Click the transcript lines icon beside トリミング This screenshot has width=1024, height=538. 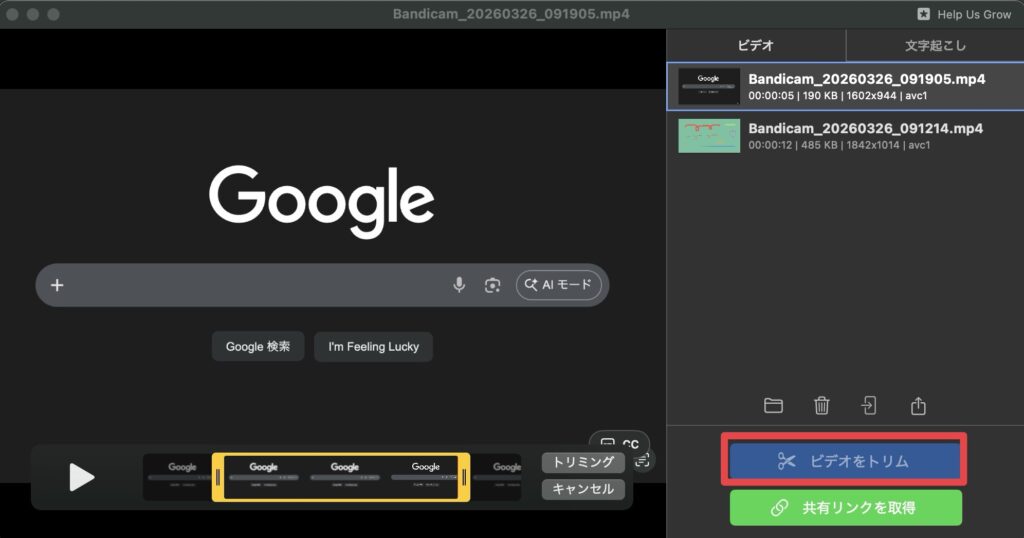[x=643, y=461]
